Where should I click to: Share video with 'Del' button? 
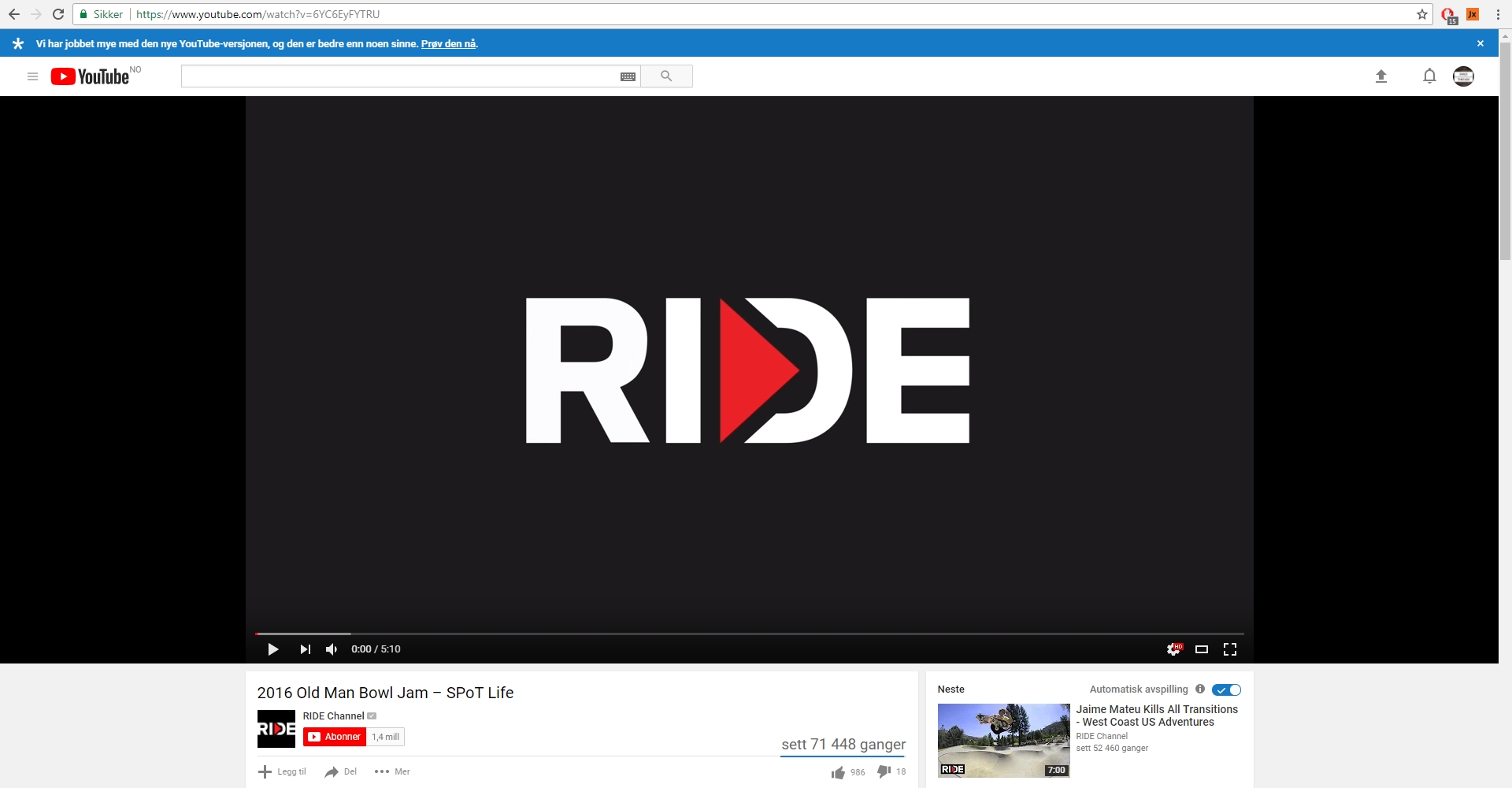tap(340, 771)
